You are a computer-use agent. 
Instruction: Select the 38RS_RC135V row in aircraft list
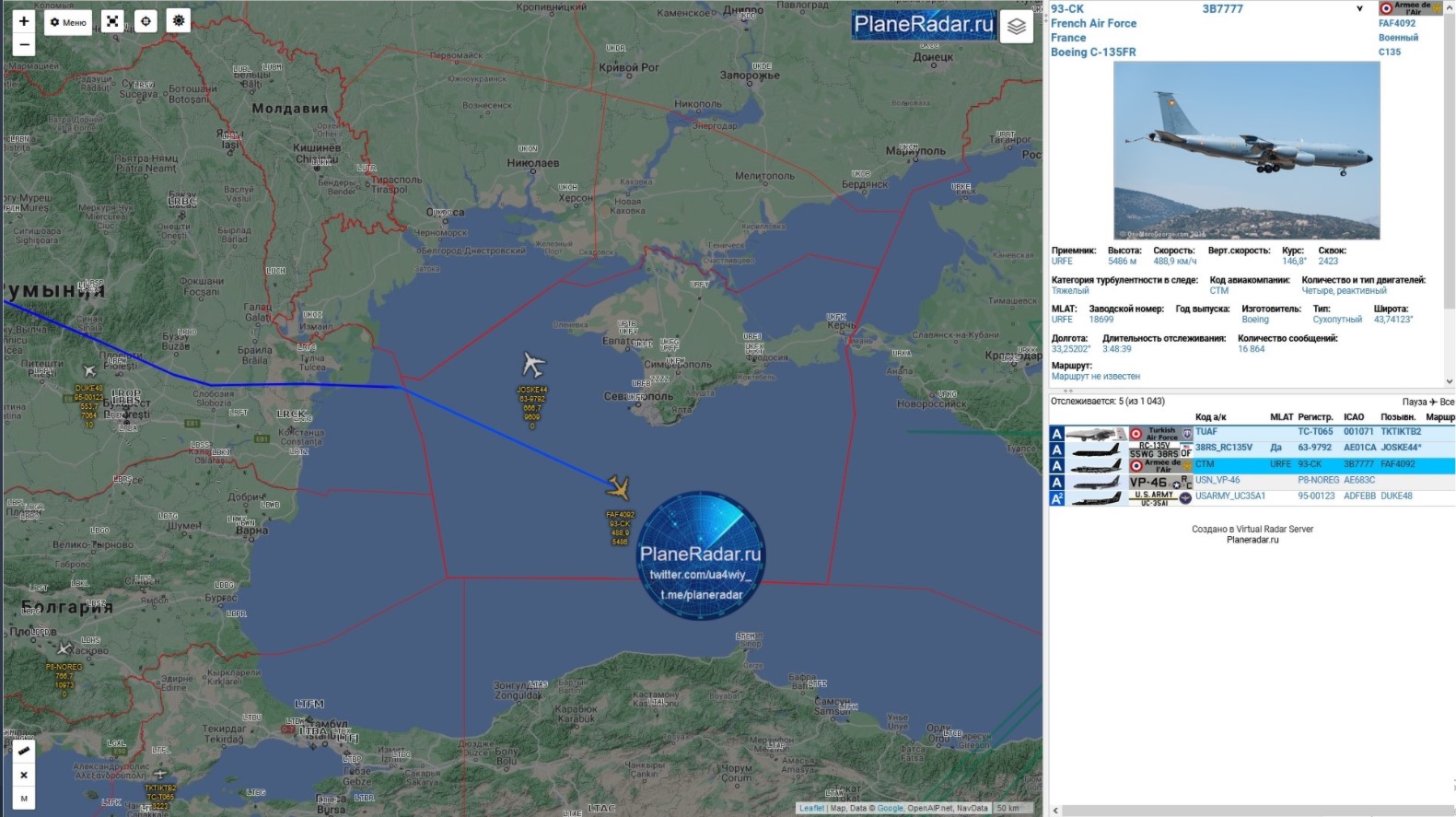point(1252,449)
